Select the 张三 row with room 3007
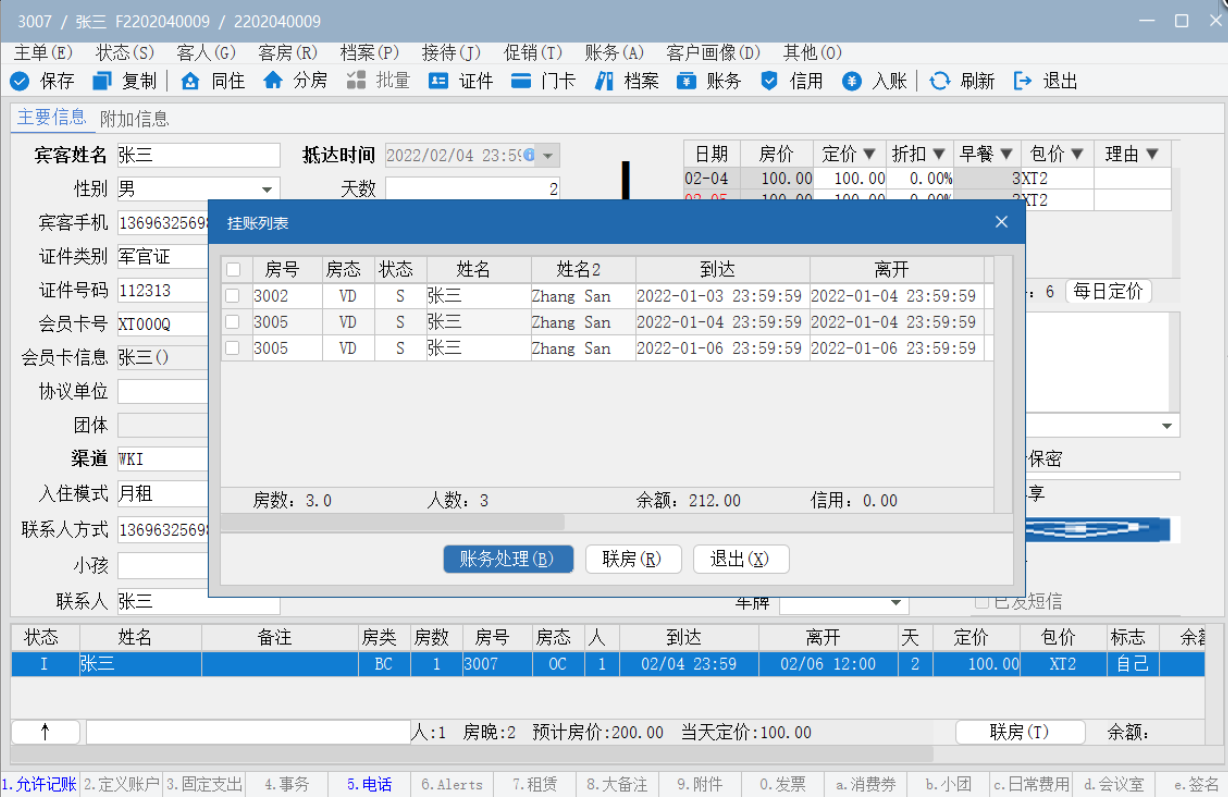Screen dimensions: 1228x797 point(607,664)
